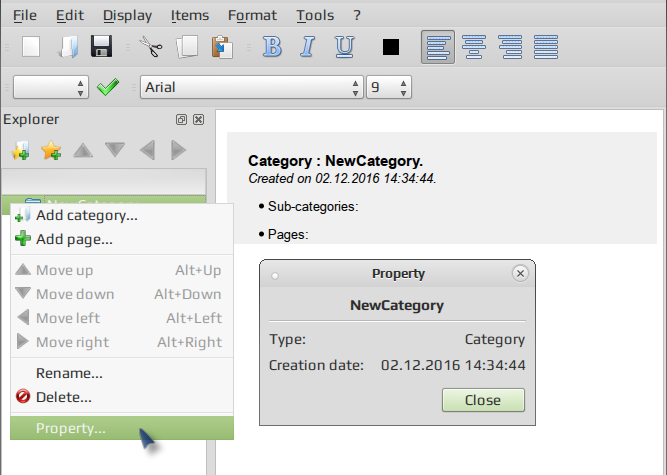Add page via Explorer toolbar star icon

coord(51,150)
